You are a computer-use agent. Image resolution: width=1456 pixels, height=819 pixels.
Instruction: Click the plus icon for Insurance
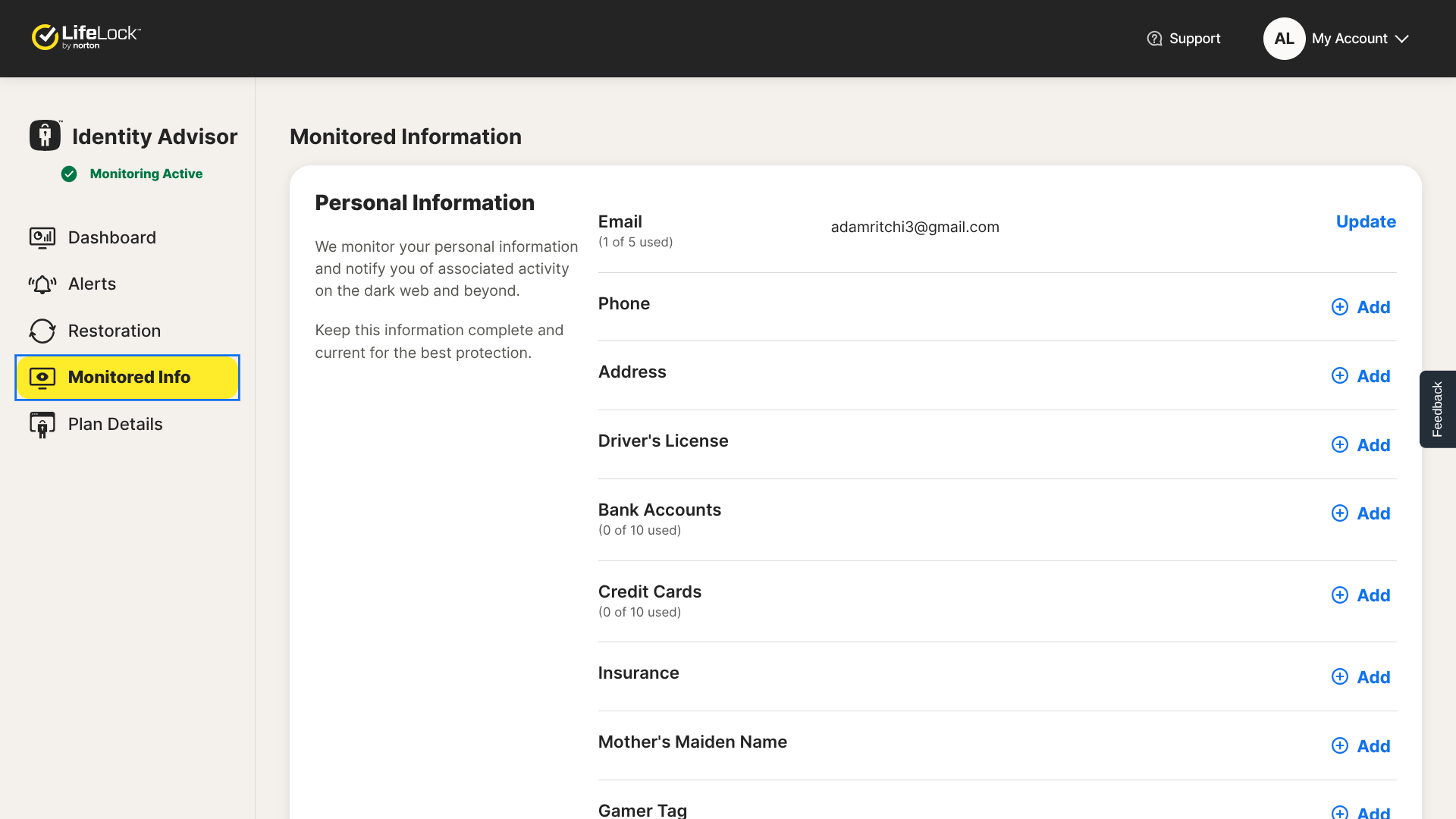click(1340, 677)
